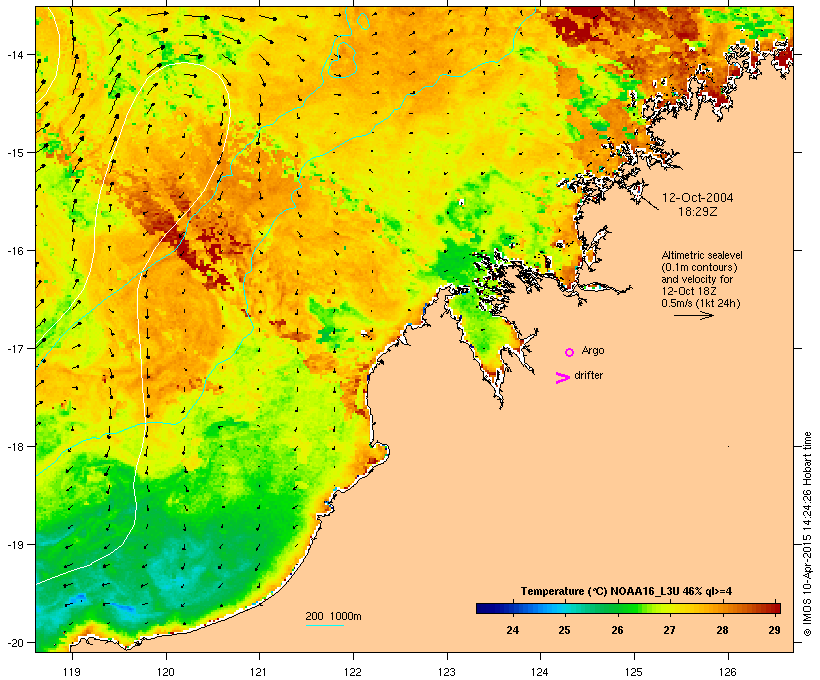Click the latitude axis label -15

(14, 152)
